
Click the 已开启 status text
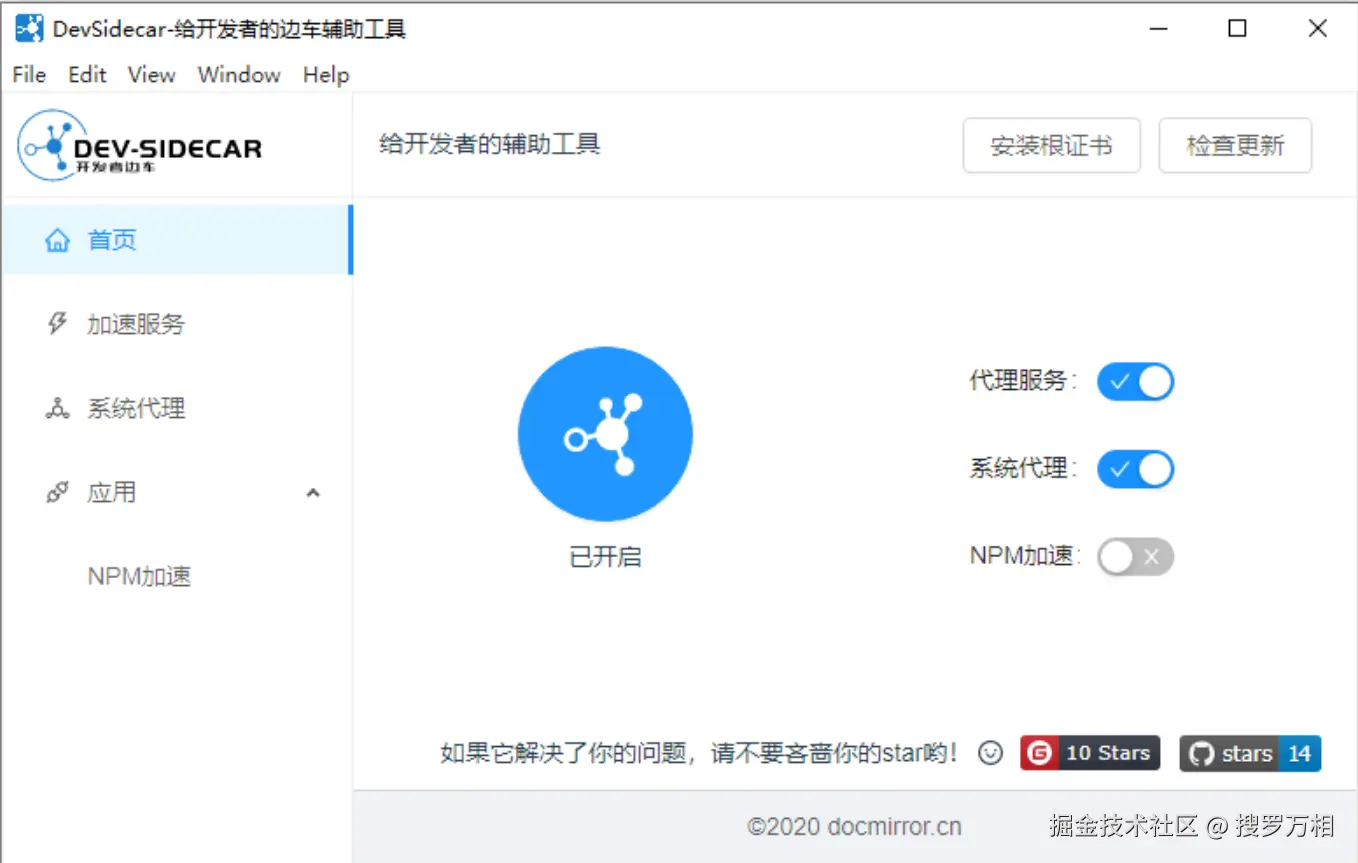(x=605, y=557)
